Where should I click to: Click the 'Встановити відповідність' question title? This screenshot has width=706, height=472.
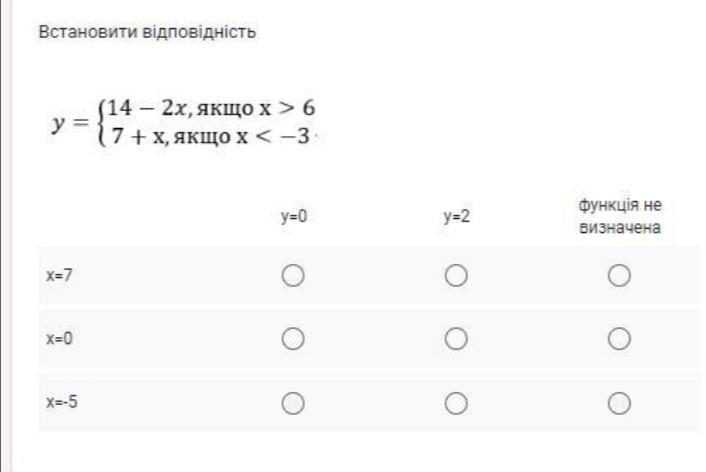[146, 32]
